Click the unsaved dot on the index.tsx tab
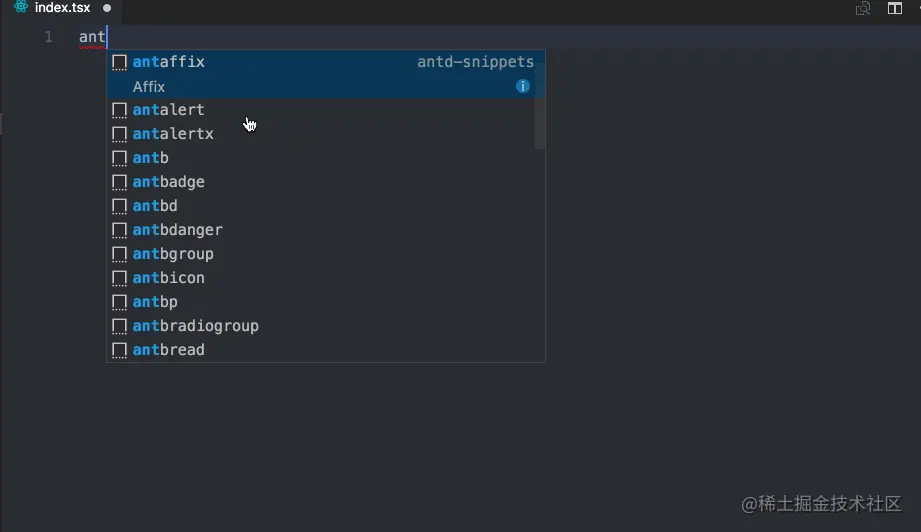Viewport: 921px width, 532px height. coord(107,8)
